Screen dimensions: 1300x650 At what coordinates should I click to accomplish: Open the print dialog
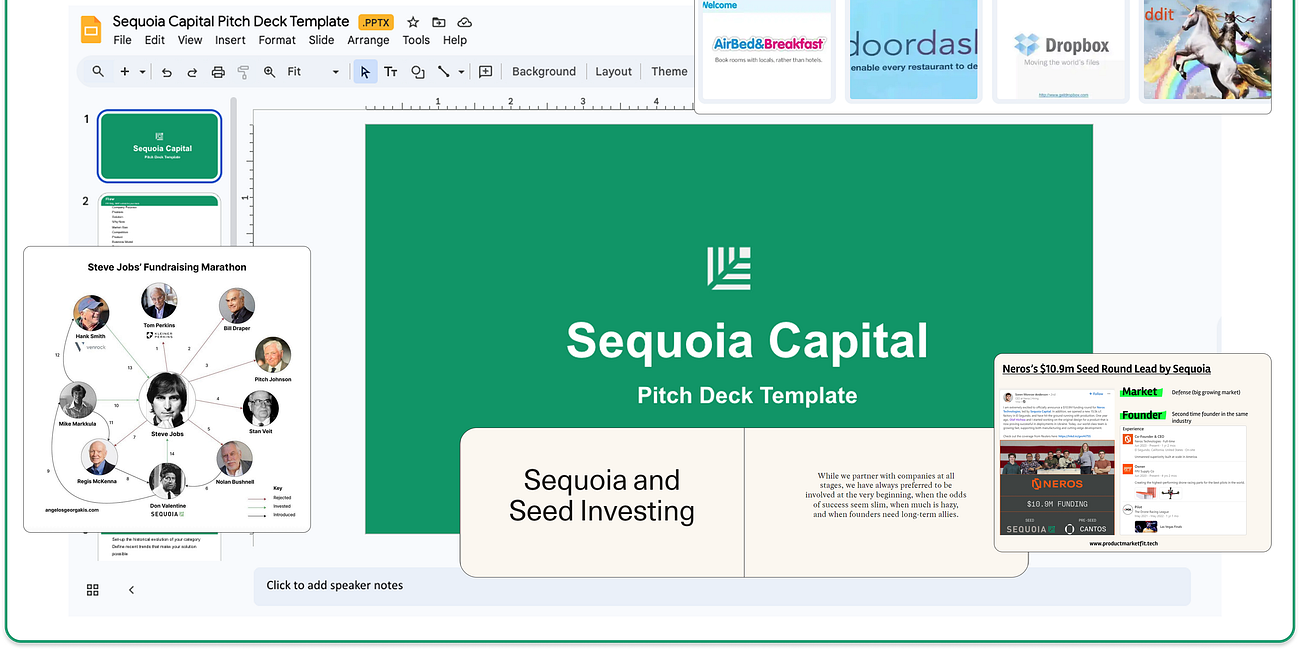[218, 72]
